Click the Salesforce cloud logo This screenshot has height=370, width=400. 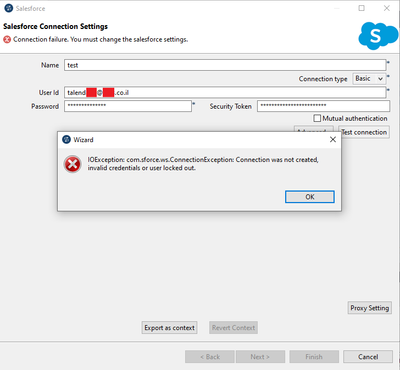coord(378,36)
